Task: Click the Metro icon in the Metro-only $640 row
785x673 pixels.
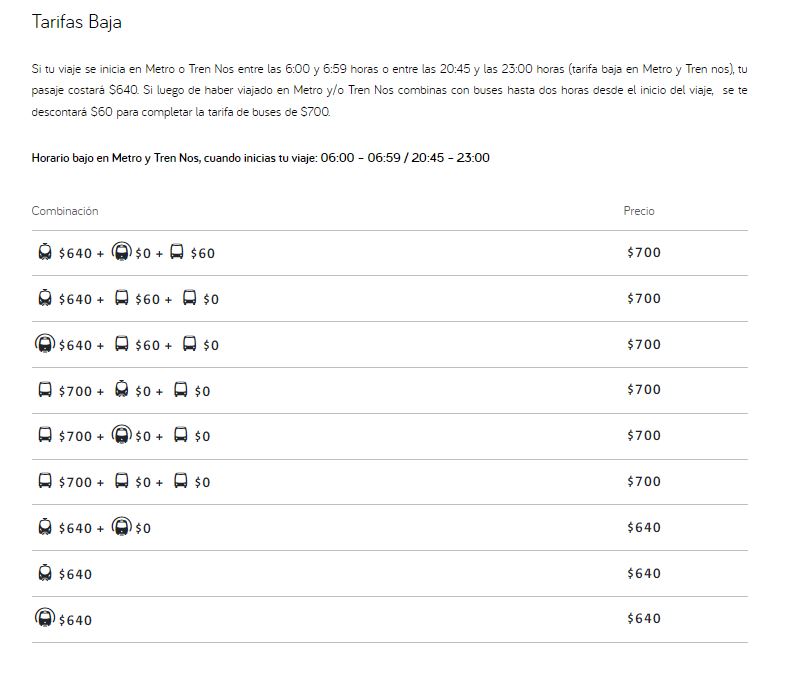Action: [45, 573]
